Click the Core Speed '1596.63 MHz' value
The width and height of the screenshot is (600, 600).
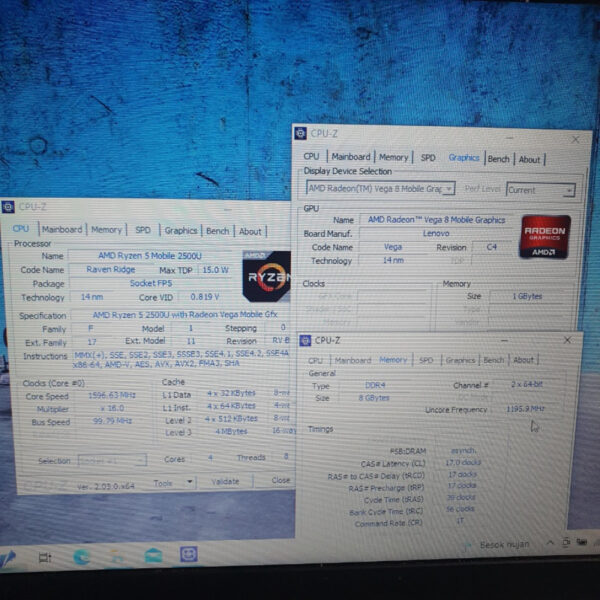(112, 395)
